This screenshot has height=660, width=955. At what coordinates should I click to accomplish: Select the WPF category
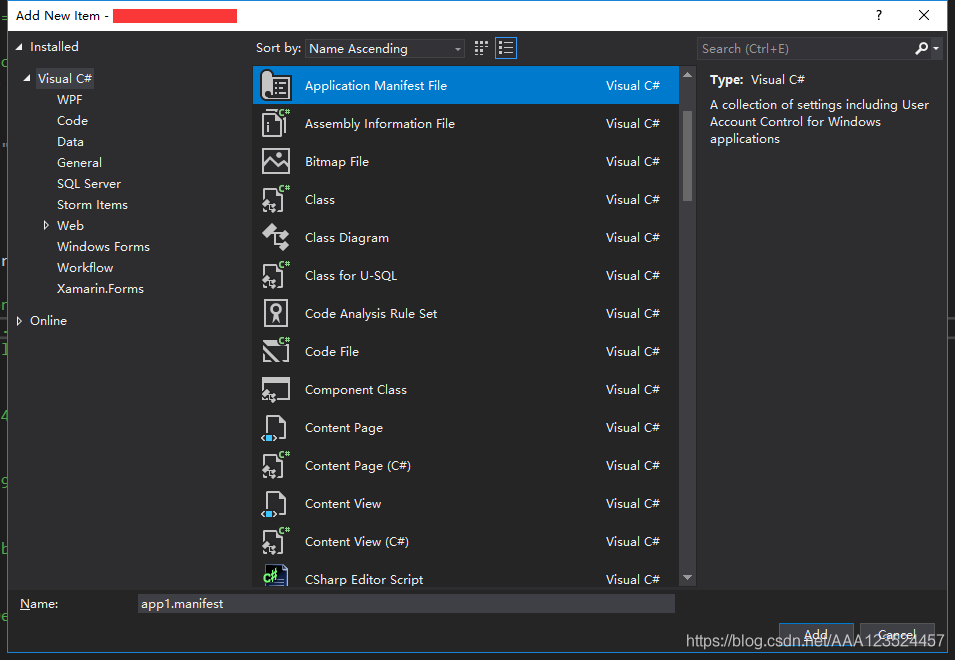[x=69, y=99]
